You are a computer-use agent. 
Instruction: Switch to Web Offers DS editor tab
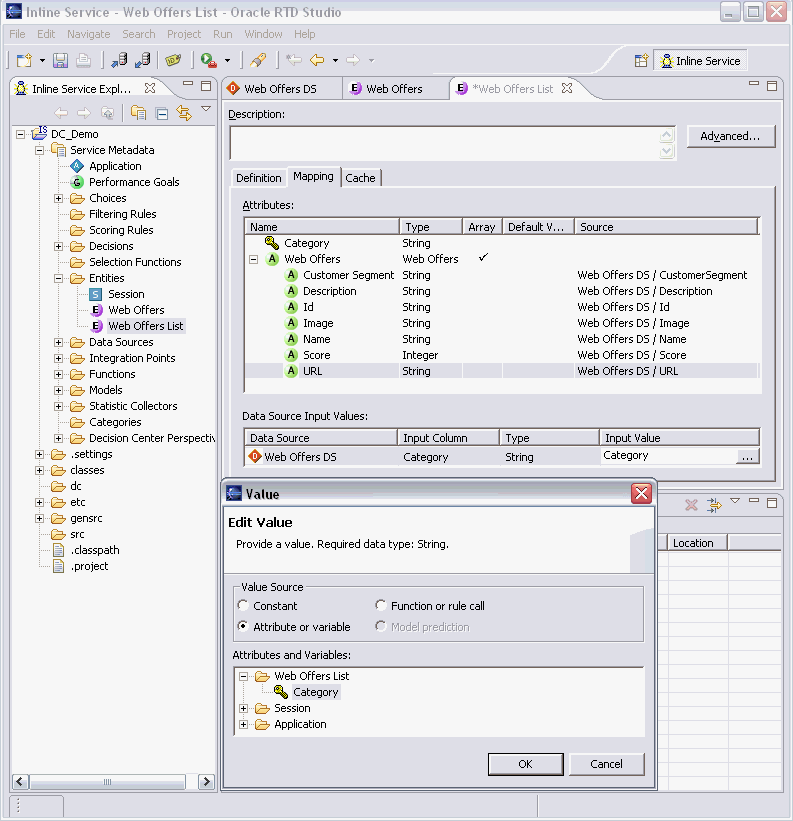pyautogui.click(x=281, y=89)
